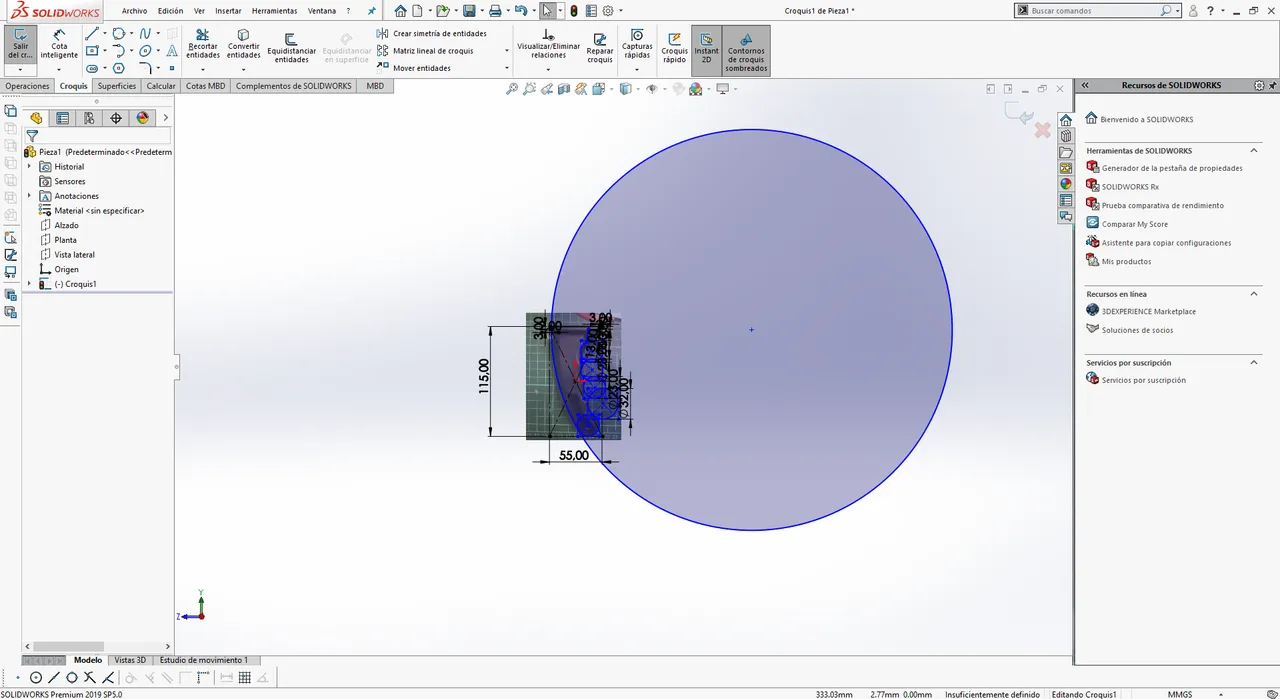Select the Polygon sketch tool

pos(119,68)
